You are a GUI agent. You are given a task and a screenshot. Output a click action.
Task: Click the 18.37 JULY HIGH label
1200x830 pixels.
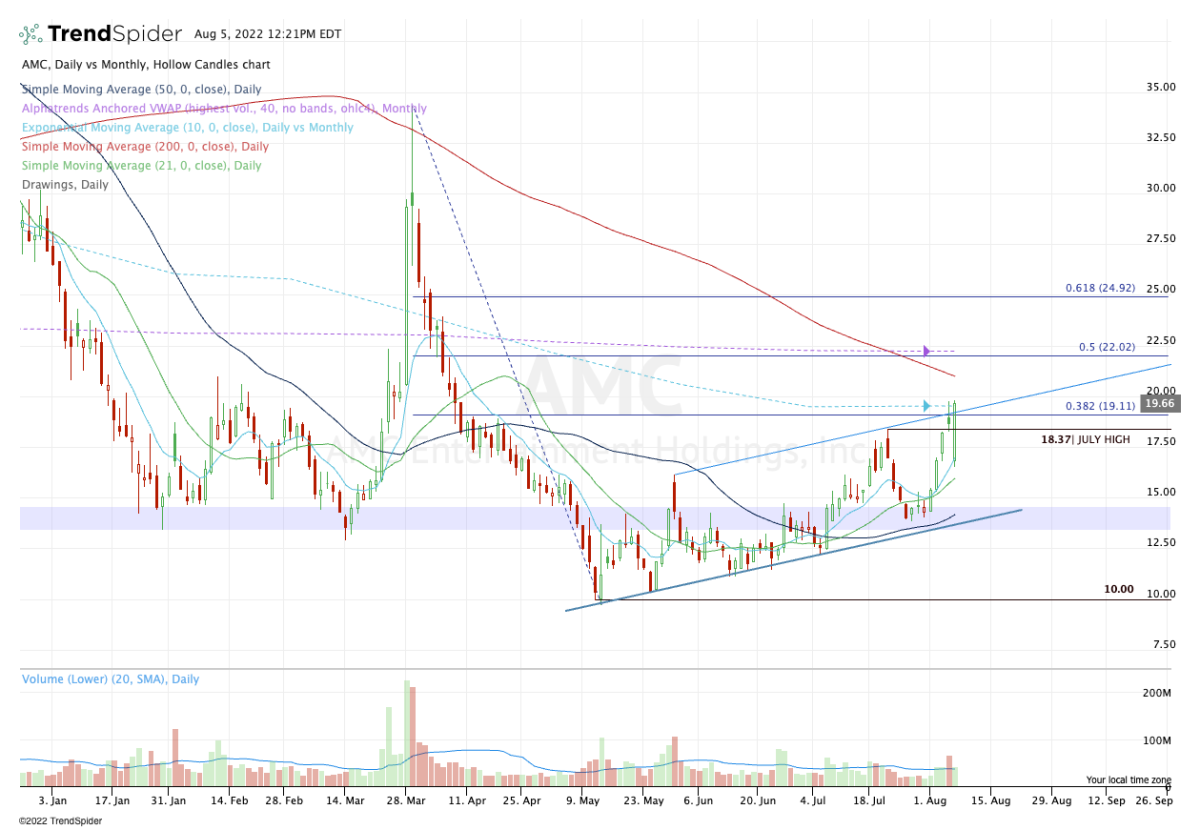click(1084, 439)
